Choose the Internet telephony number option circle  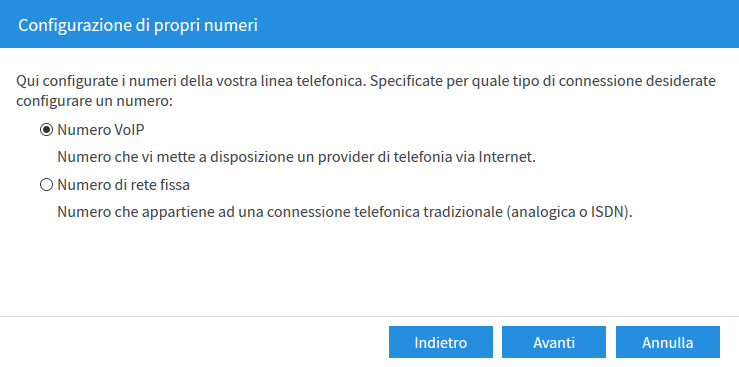pos(46,130)
